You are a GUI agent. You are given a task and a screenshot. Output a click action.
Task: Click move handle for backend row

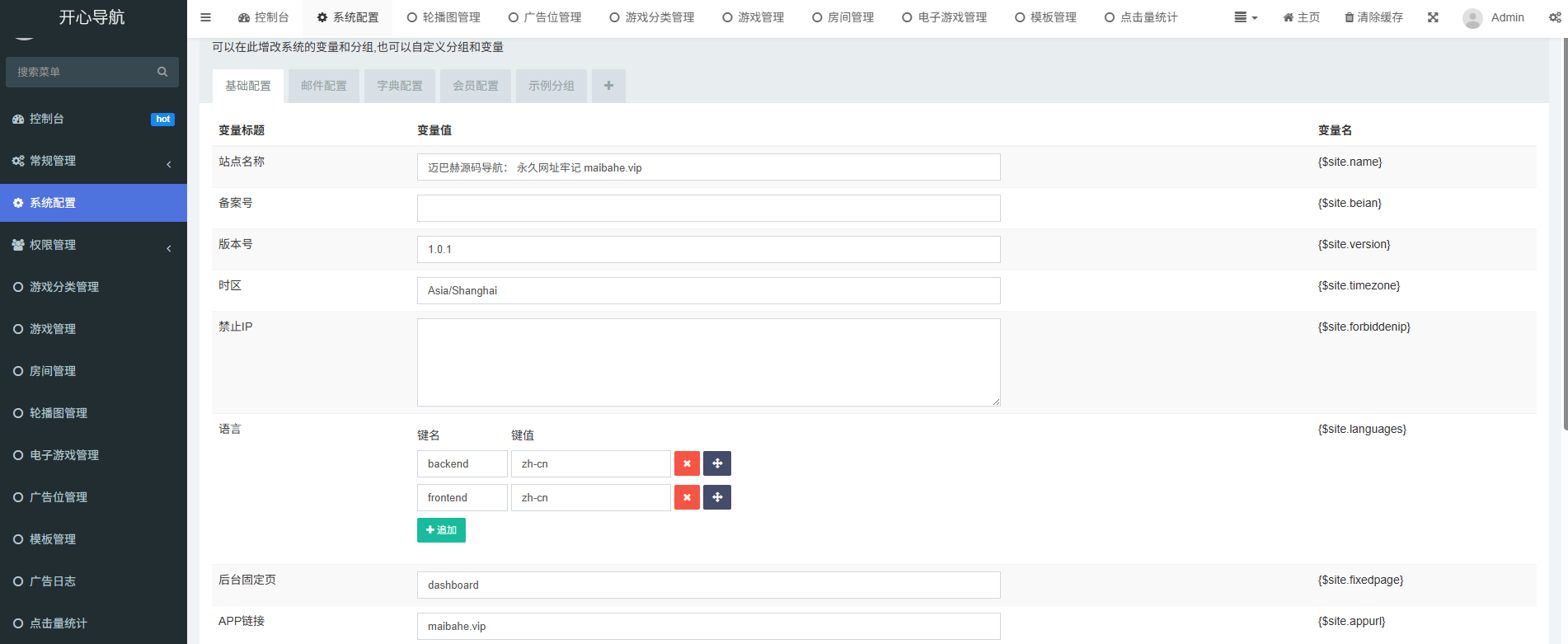click(x=717, y=463)
